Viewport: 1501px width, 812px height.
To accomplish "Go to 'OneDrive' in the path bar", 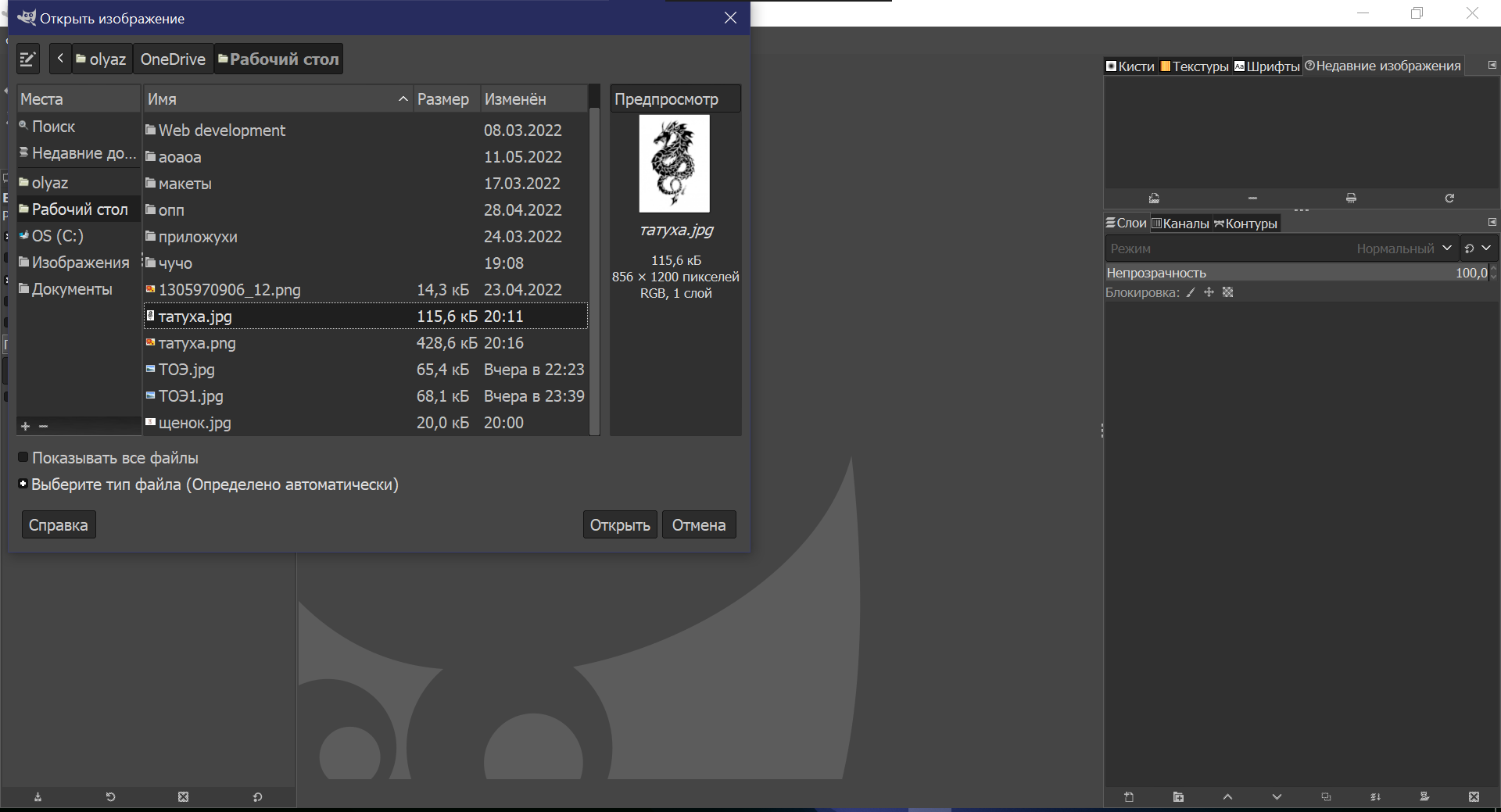I will [x=173, y=59].
